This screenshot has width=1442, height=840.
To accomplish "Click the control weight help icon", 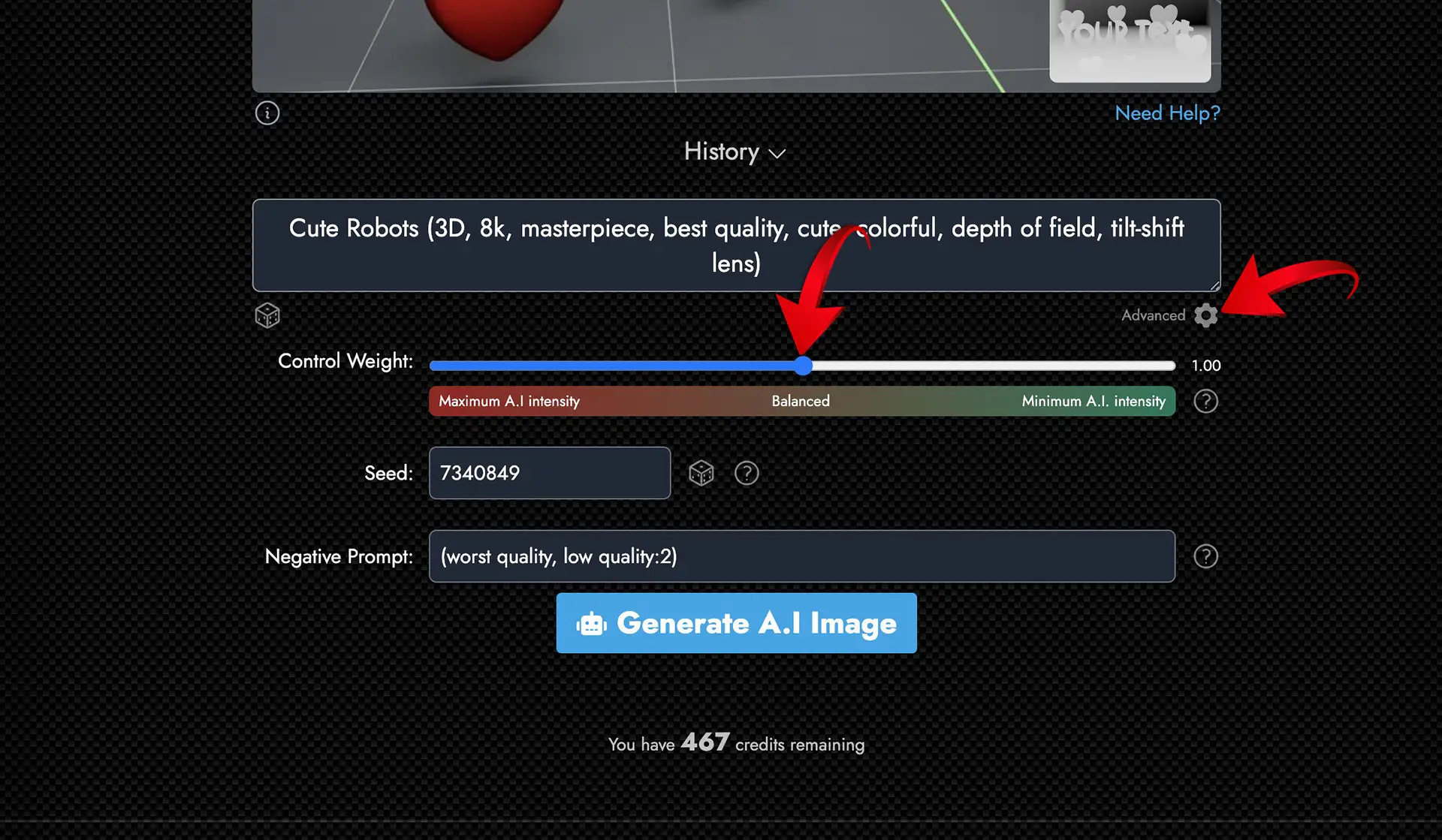I will pos(1206,400).
